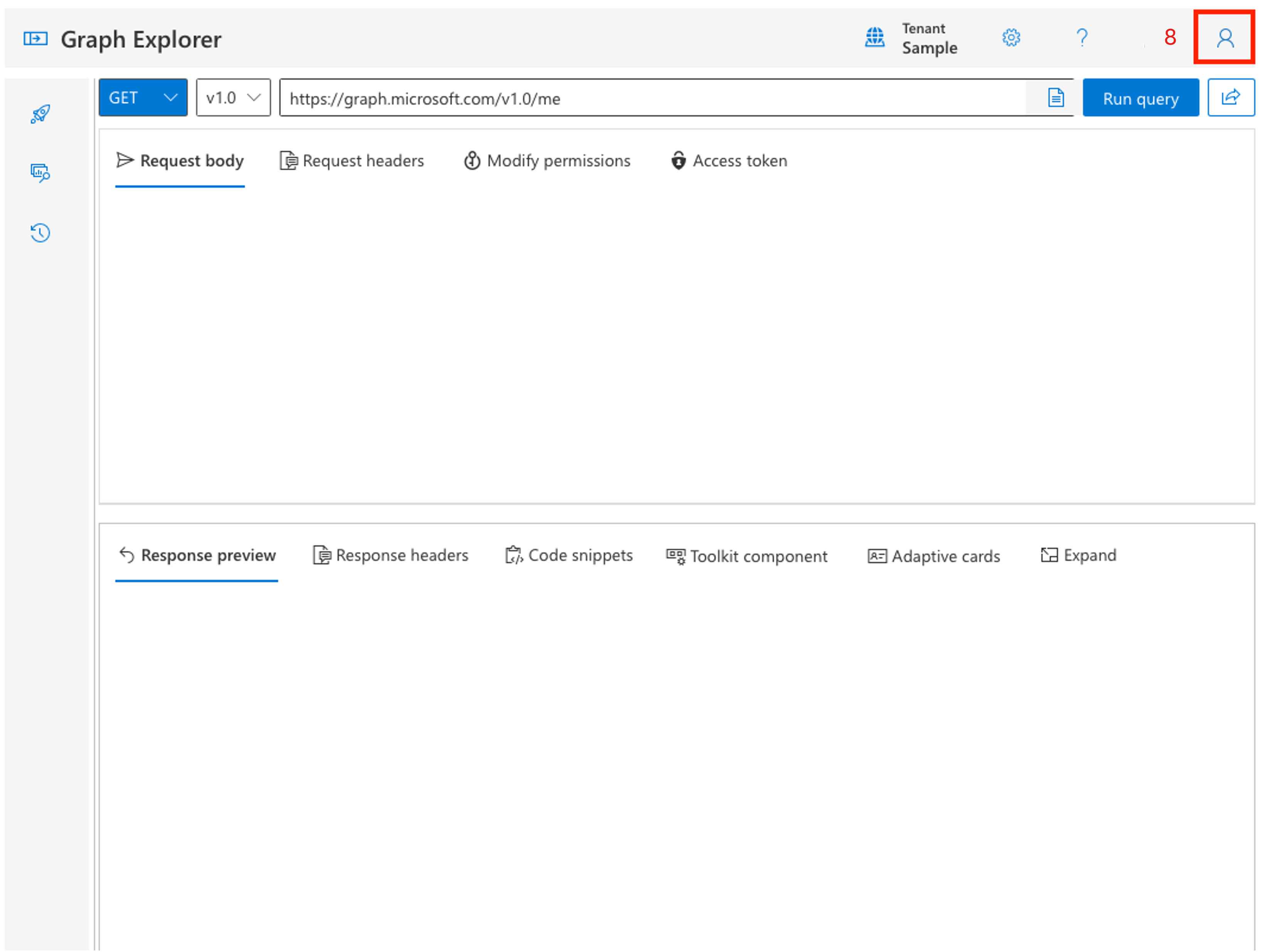
Task: Click the Tenant globe icon
Action: tap(875, 38)
